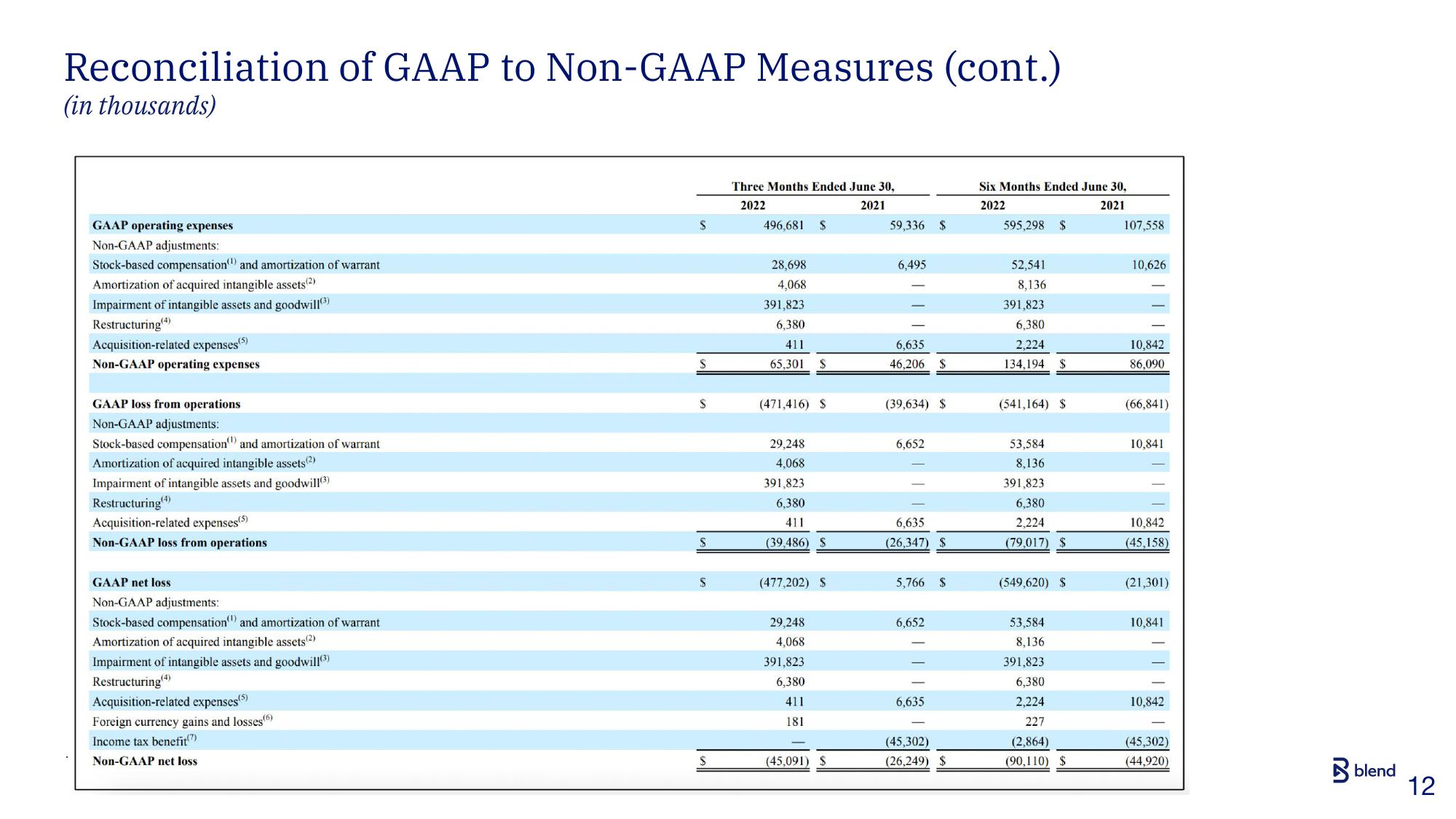Select 'Three Months Ended June 30,' header
Viewport: 1456px width, 819px height.
click(812, 186)
